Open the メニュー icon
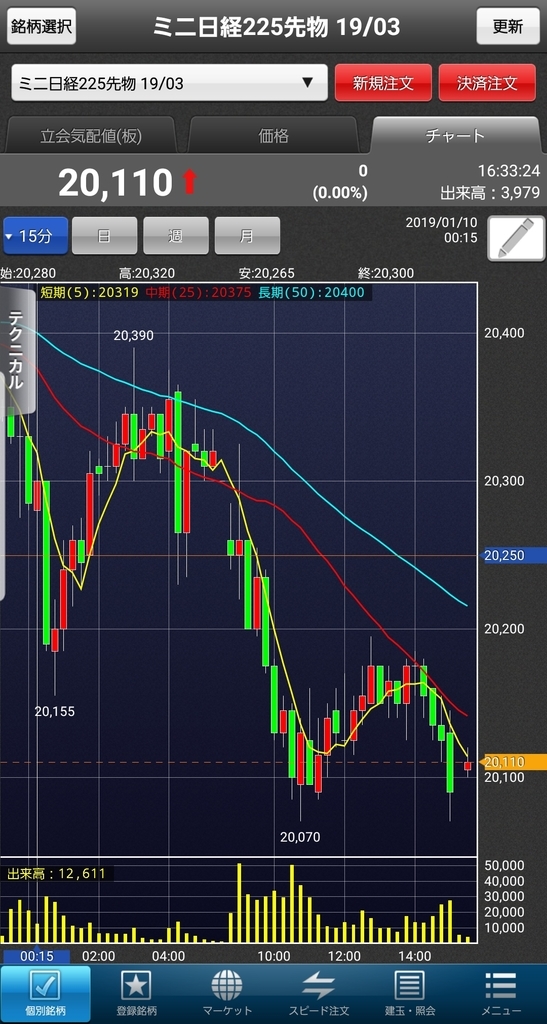The height and width of the screenshot is (1024, 547). click(501, 994)
